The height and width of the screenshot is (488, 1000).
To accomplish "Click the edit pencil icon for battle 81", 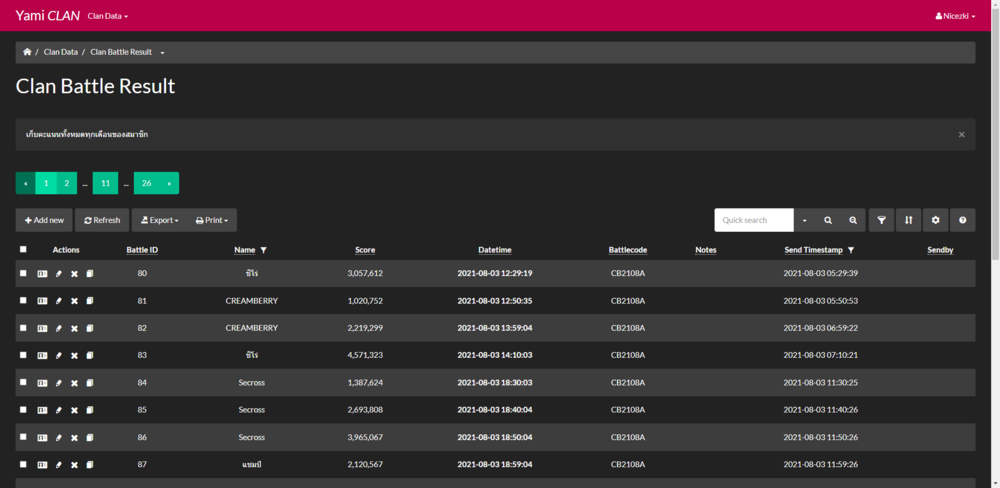I will (x=58, y=300).
